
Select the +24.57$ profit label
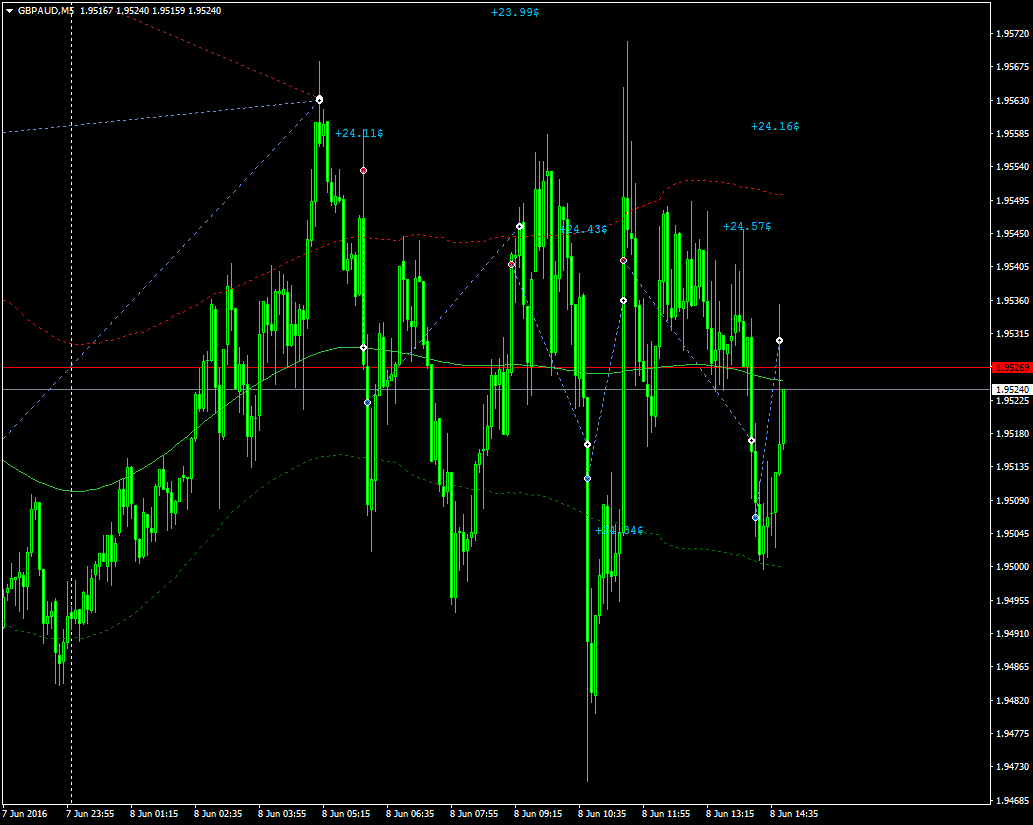[x=747, y=226]
